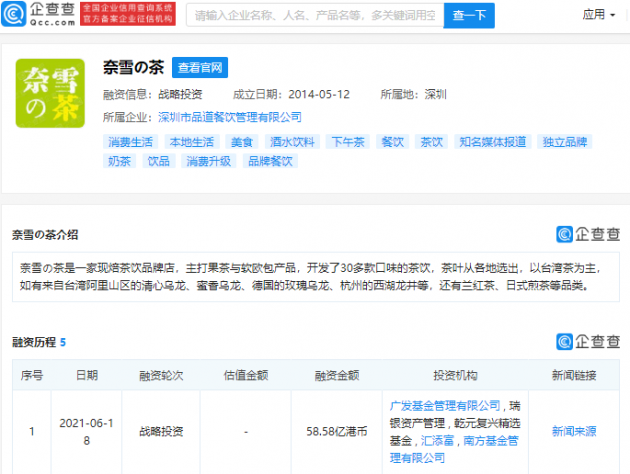Open 广发基金管理有限公司 investor link
This screenshot has width=630, height=474.
445,406
